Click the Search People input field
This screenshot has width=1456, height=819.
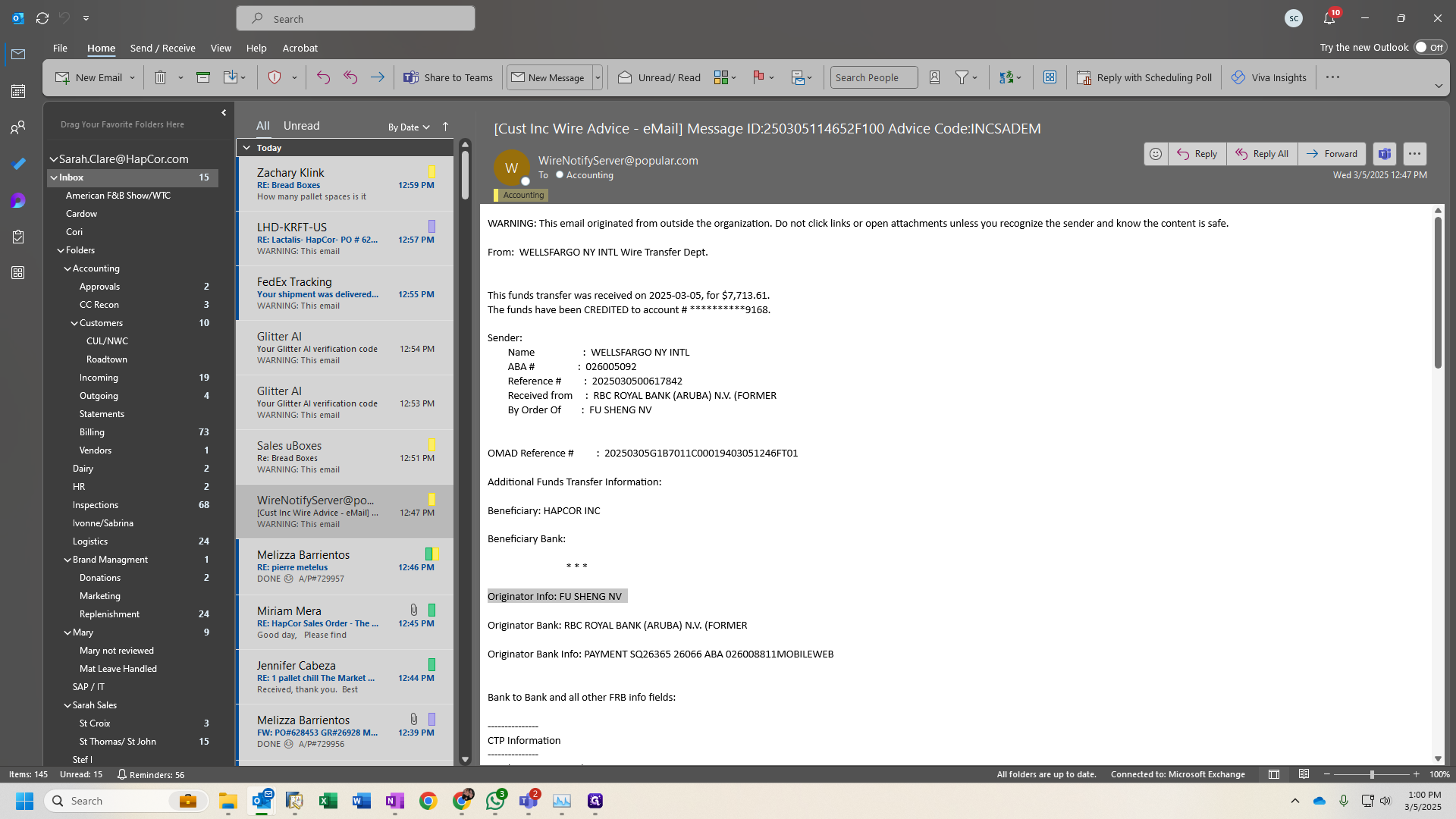pos(874,77)
